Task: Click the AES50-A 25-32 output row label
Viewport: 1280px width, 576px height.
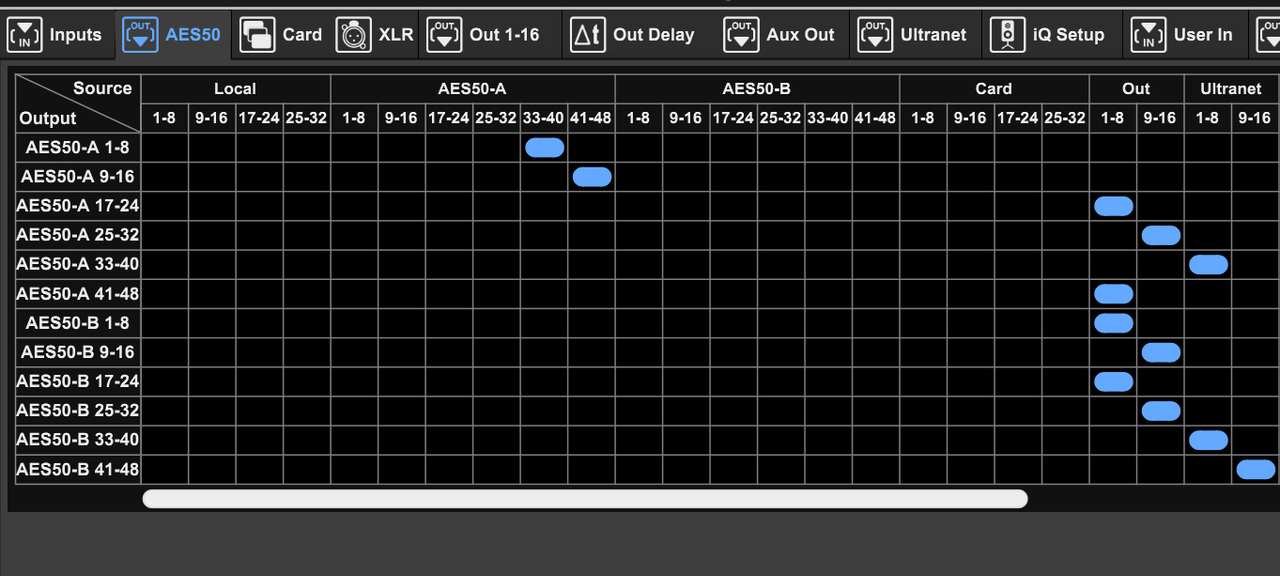Action: [78, 235]
